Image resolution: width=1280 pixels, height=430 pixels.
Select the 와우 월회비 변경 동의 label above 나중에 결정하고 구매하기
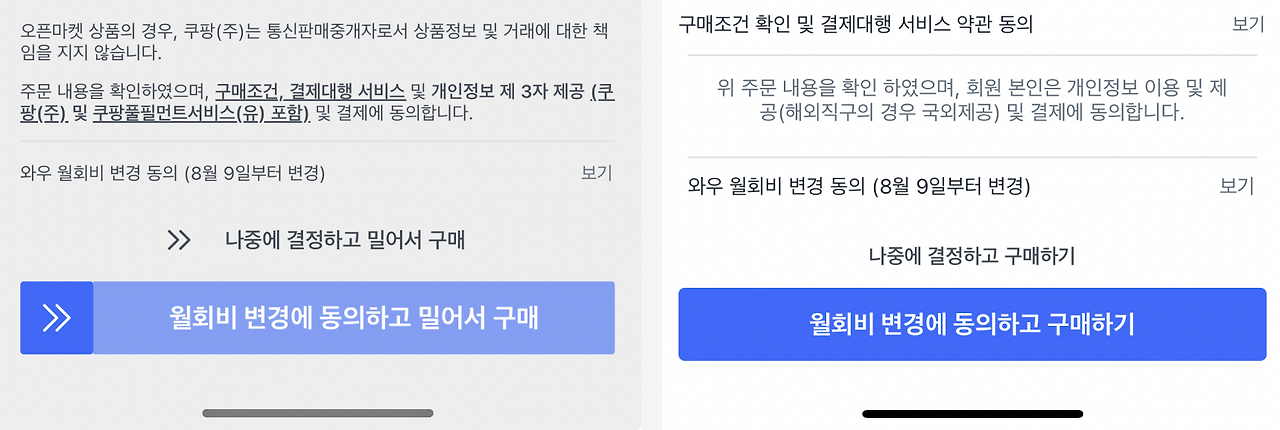pos(859,186)
